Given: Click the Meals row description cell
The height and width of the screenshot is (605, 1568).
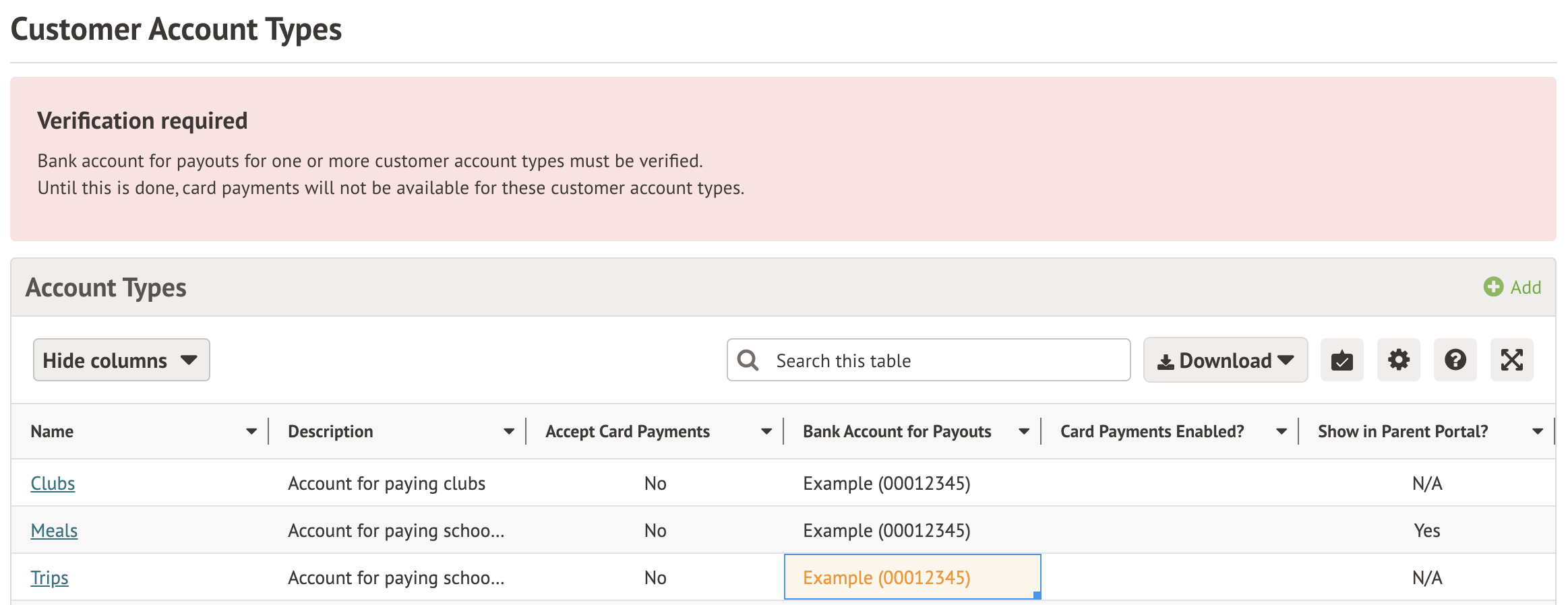Looking at the screenshot, I should tap(396, 531).
